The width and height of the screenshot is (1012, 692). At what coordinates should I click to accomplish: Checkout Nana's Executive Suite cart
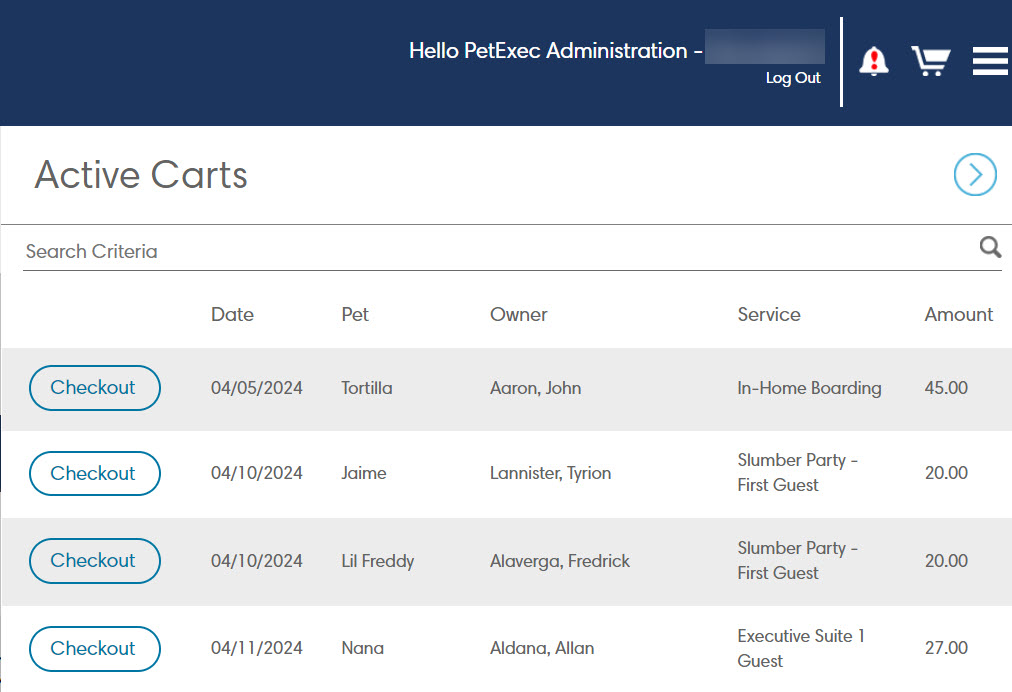94,649
